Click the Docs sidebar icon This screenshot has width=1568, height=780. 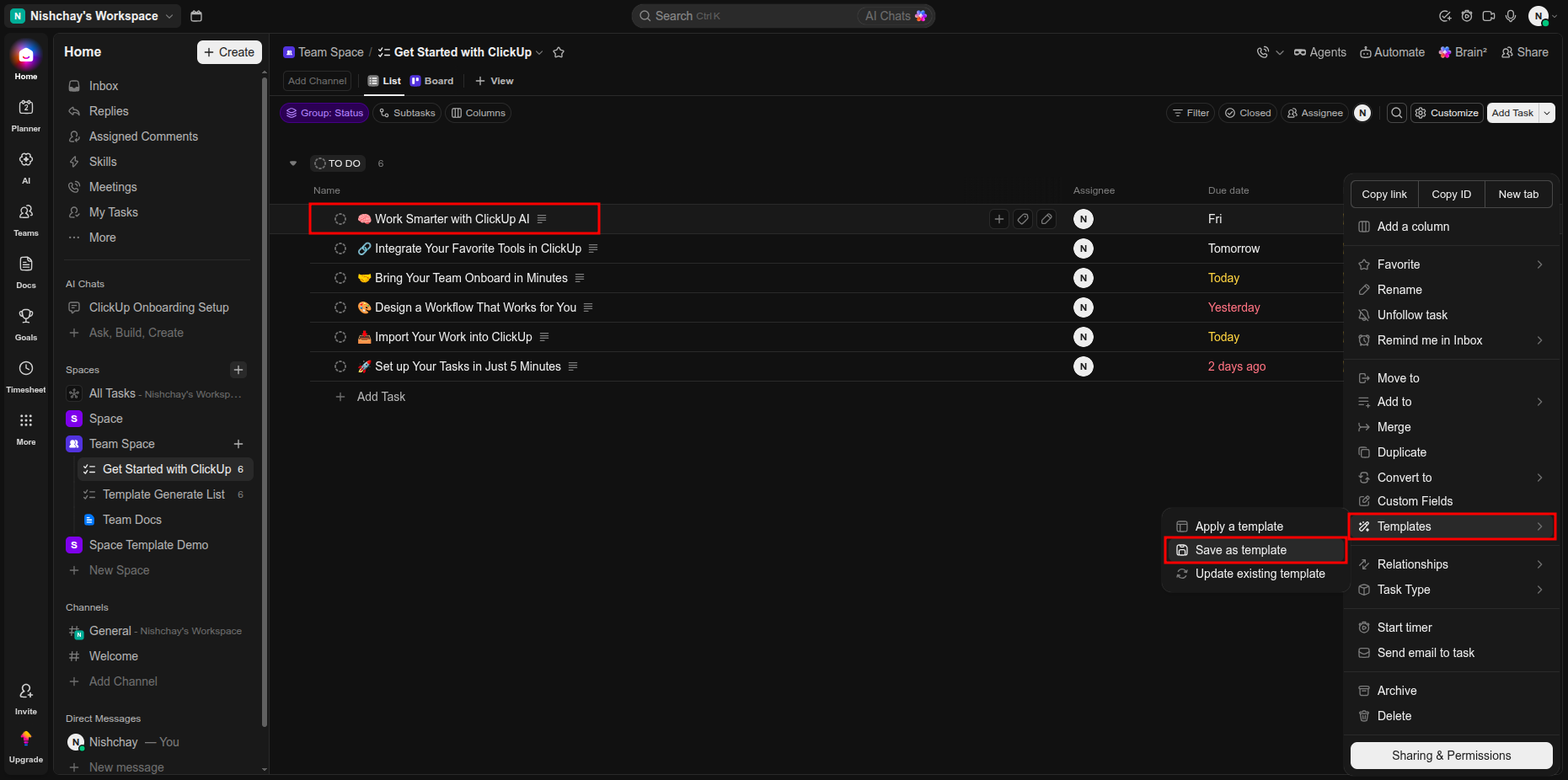pyautogui.click(x=26, y=272)
